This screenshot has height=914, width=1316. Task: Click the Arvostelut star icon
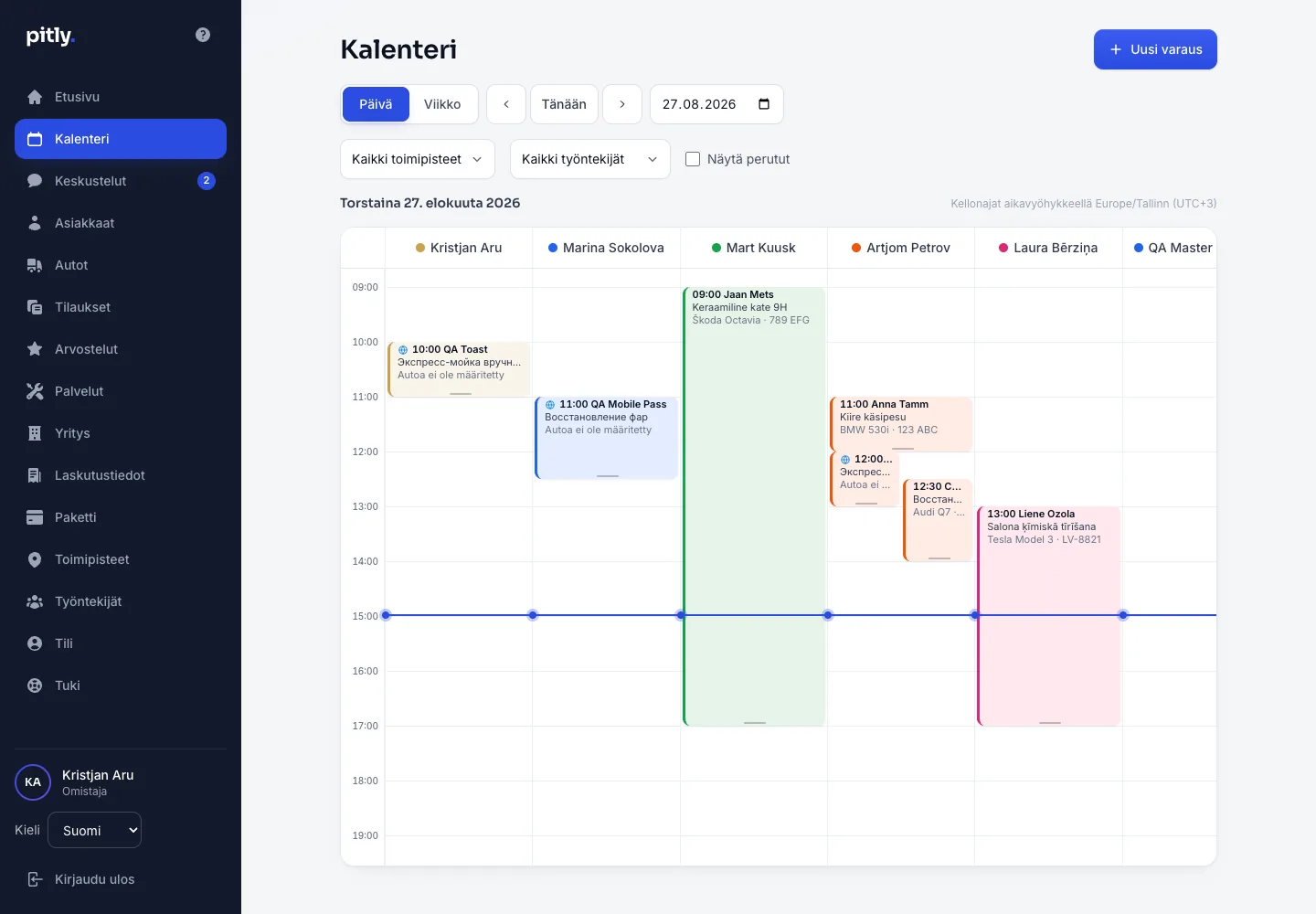pos(35,349)
